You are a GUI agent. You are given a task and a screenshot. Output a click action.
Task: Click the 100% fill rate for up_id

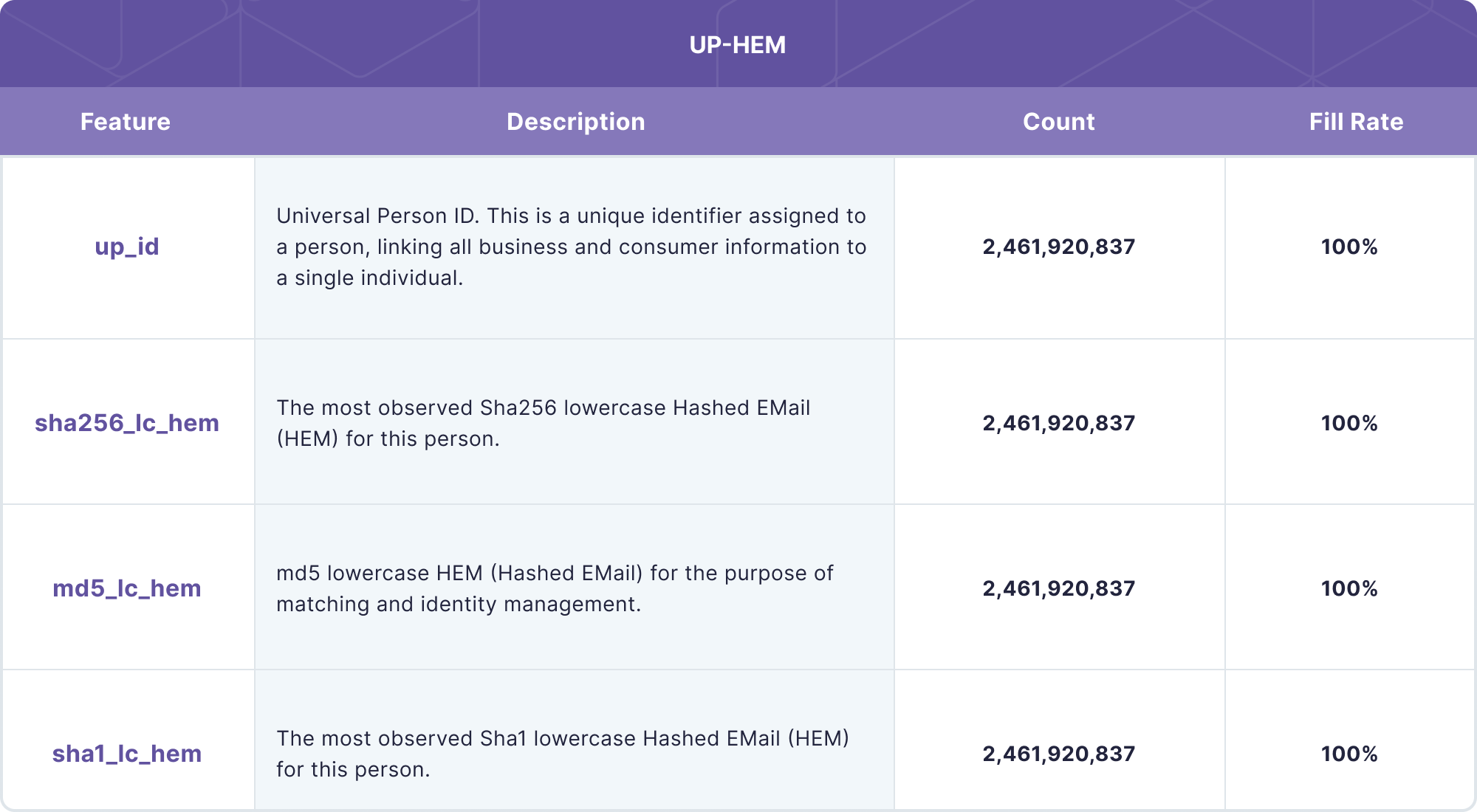pos(1350,247)
